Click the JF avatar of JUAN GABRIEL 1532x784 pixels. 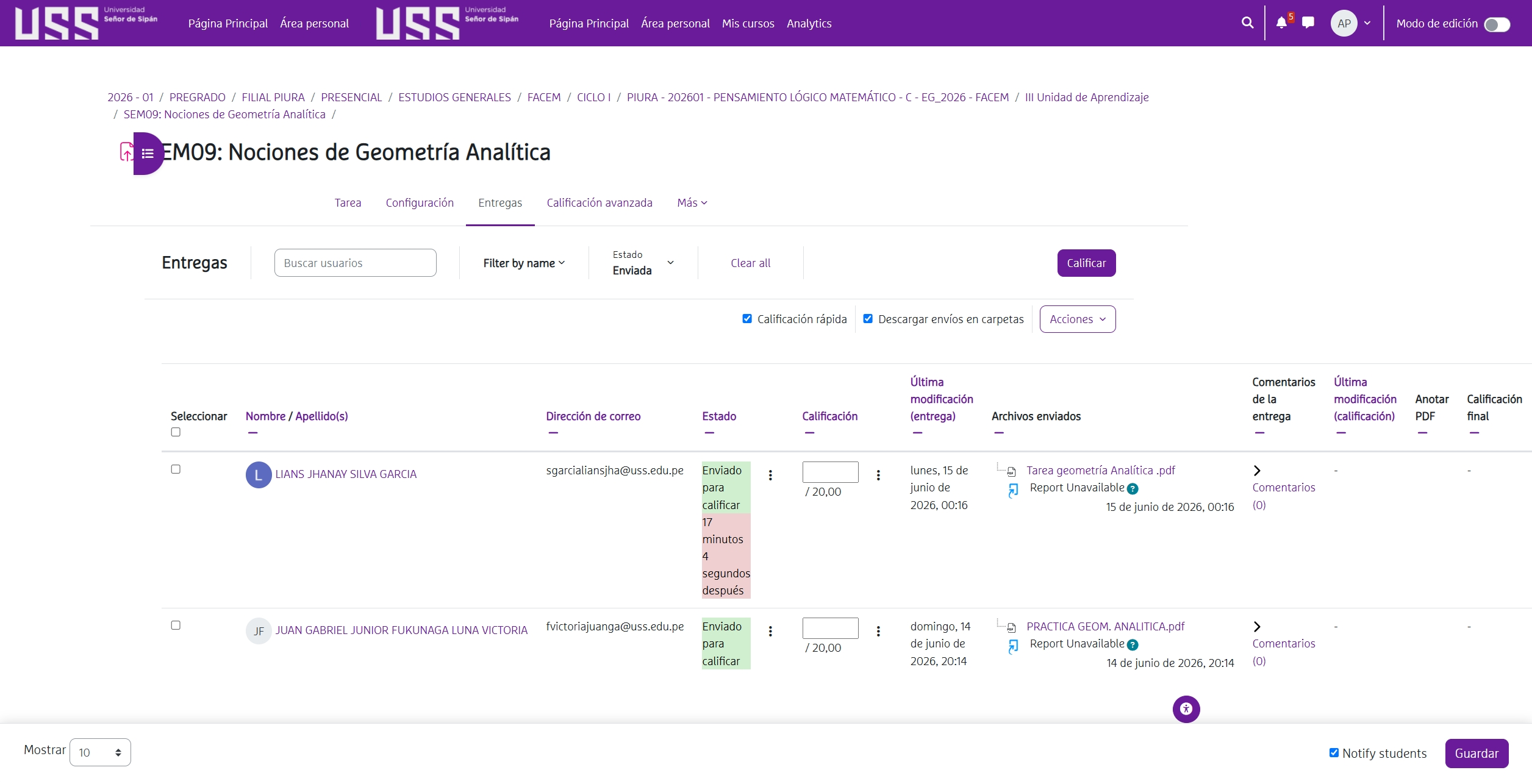tap(259, 631)
